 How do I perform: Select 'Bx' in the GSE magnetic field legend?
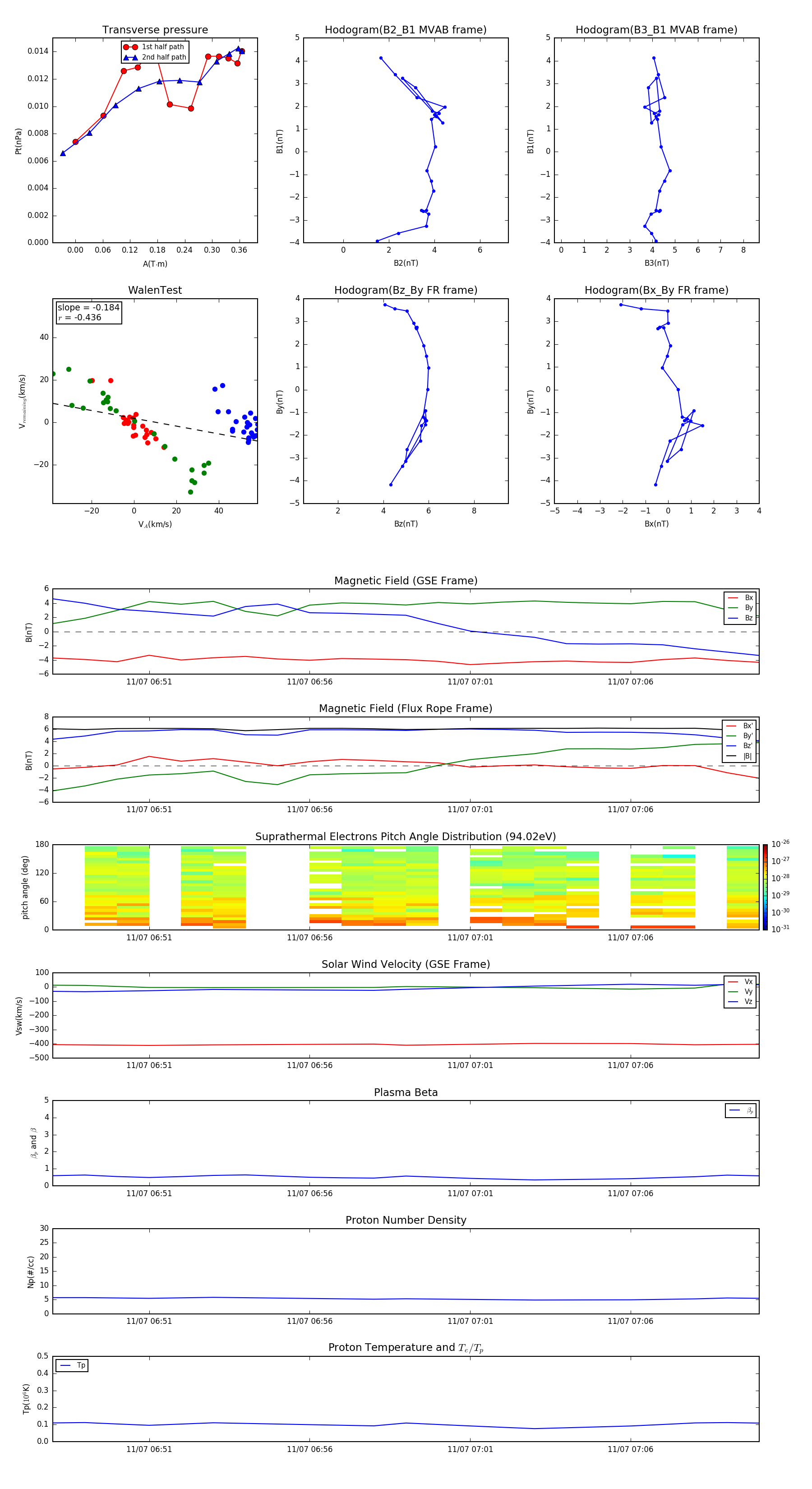tap(740, 598)
